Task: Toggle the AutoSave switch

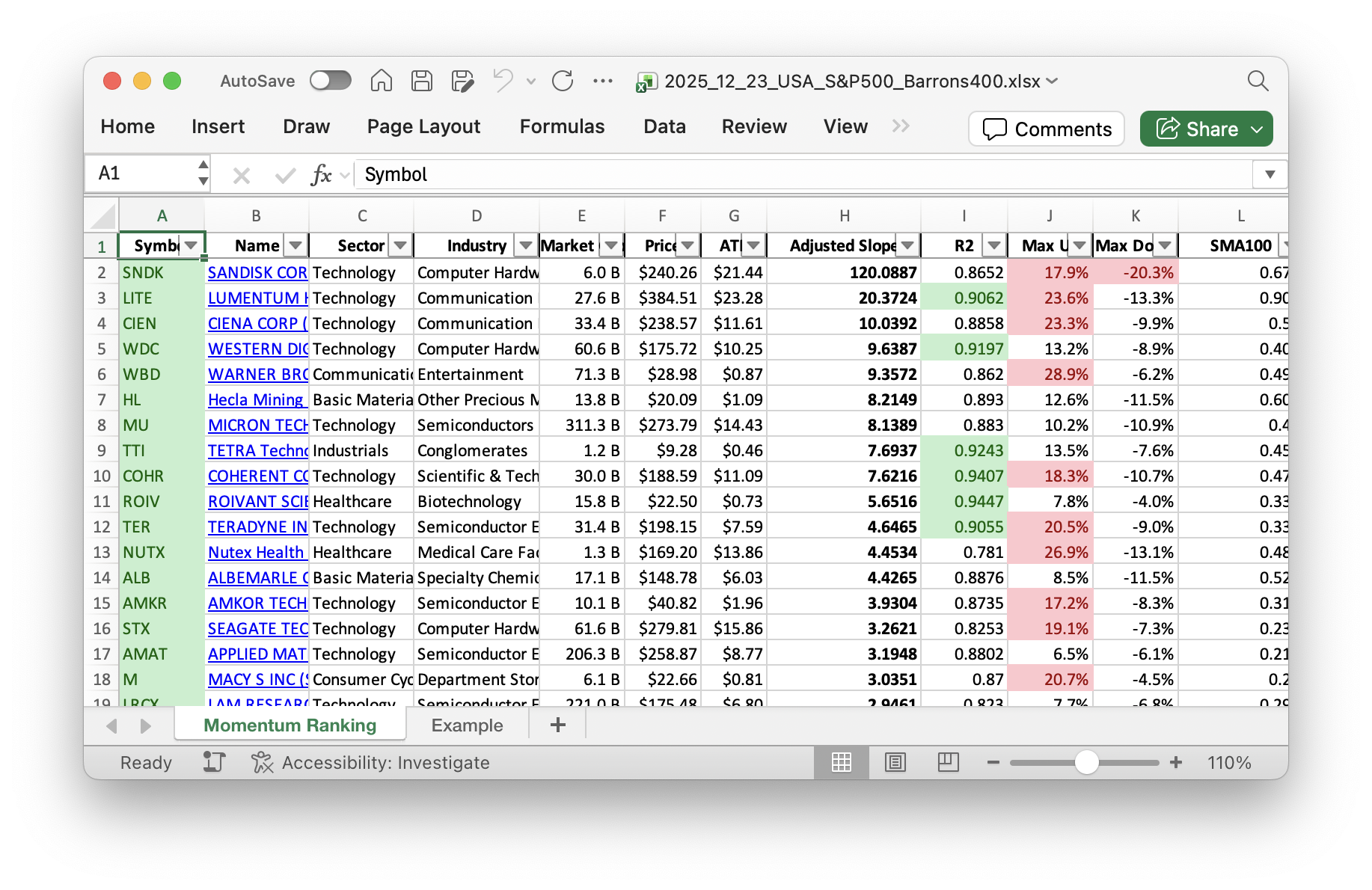Action: [331, 81]
